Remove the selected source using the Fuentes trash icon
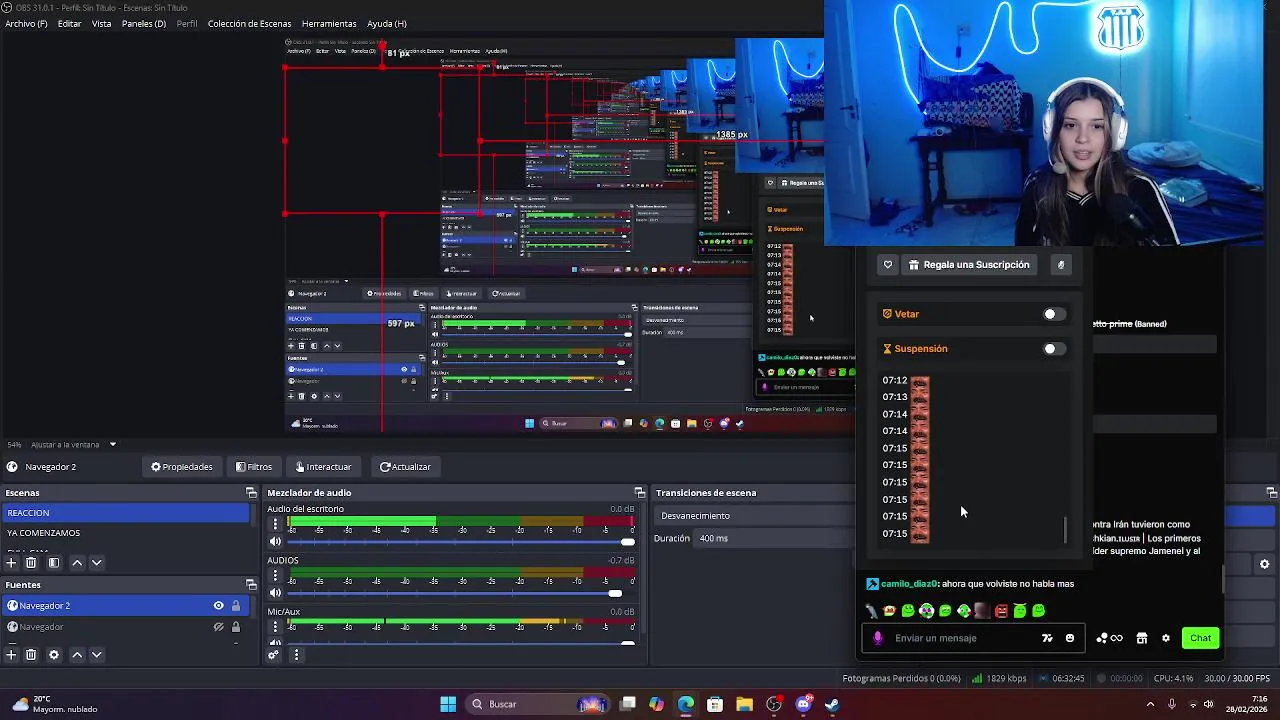1280x720 pixels. [31, 655]
